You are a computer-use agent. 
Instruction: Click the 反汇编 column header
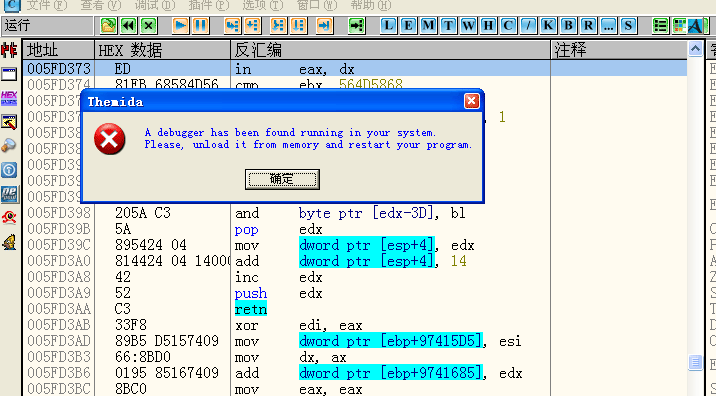tap(391, 50)
